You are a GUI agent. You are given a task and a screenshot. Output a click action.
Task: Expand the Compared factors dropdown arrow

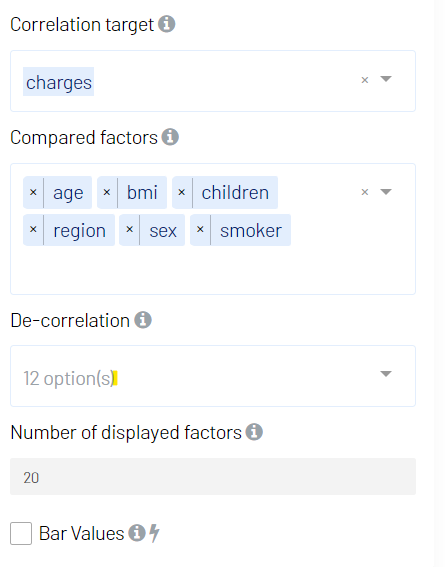click(x=386, y=192)
